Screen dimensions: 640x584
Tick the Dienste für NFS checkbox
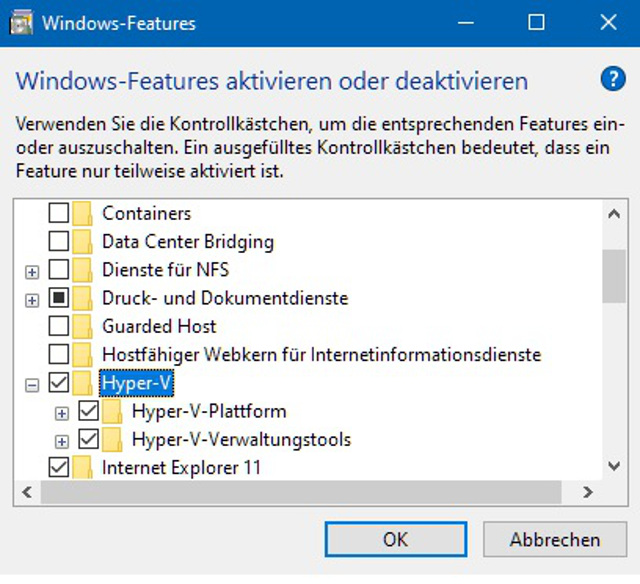coord(59,269)
